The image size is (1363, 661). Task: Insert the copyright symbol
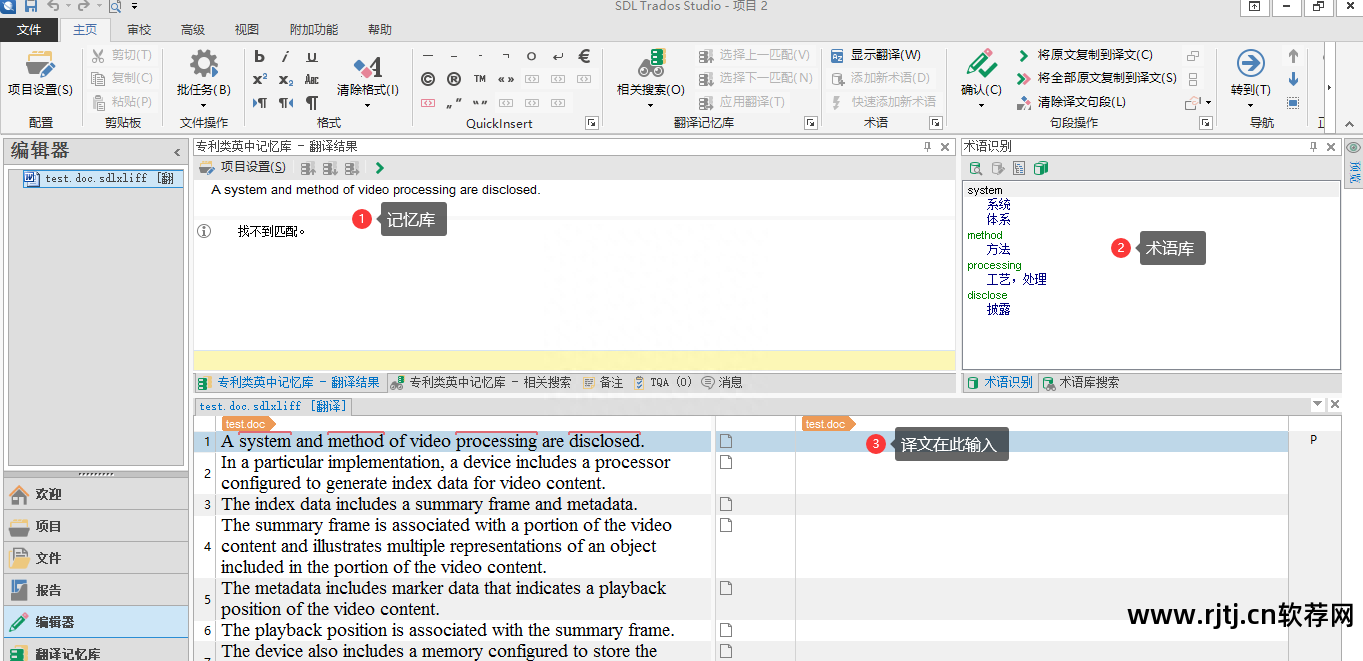point(428,80)
